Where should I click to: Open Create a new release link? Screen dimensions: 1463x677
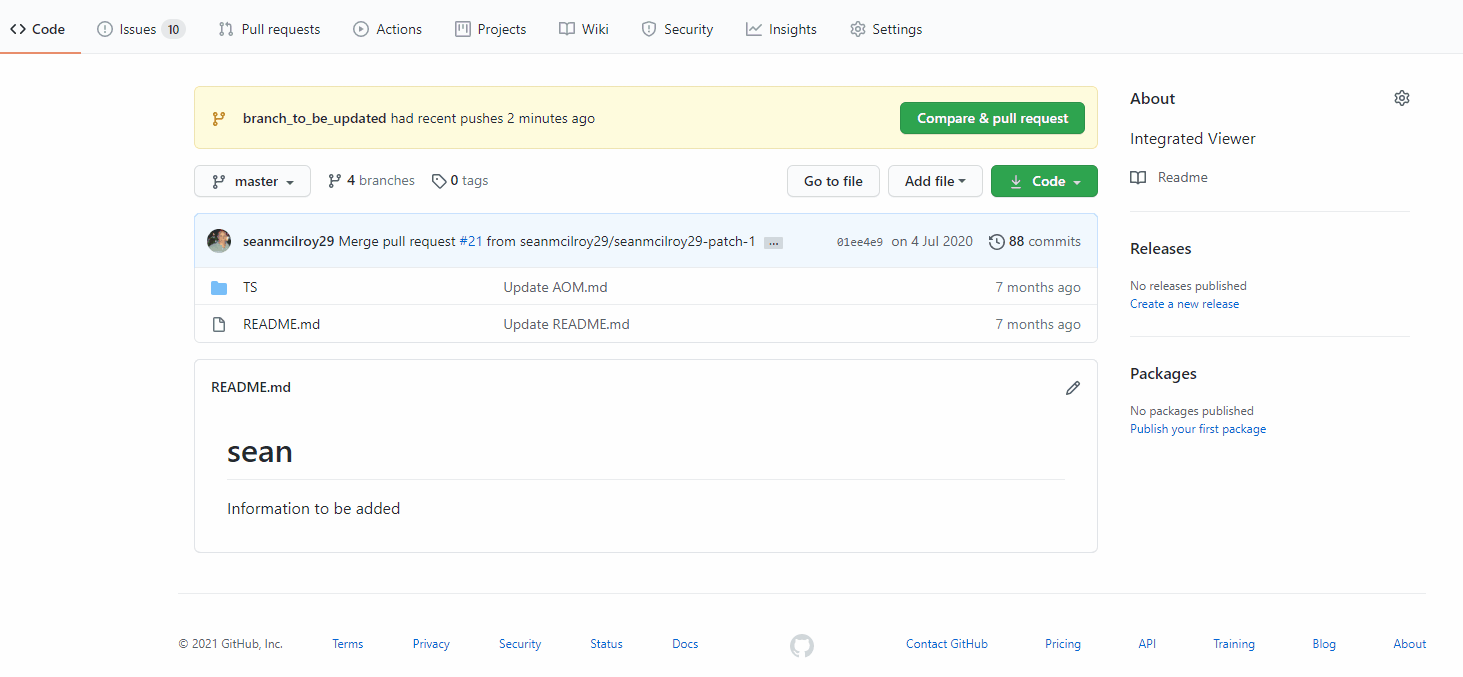coord(1184,303)
